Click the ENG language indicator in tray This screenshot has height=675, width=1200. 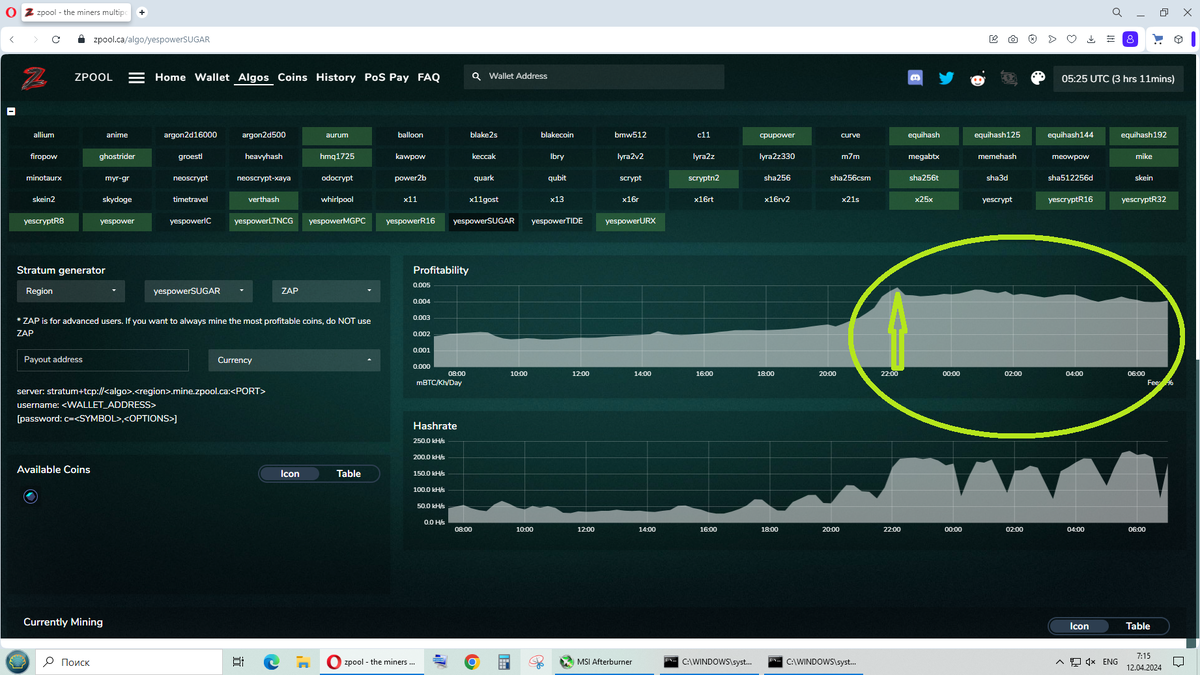pyautogui.click(x=1109, y=662)
